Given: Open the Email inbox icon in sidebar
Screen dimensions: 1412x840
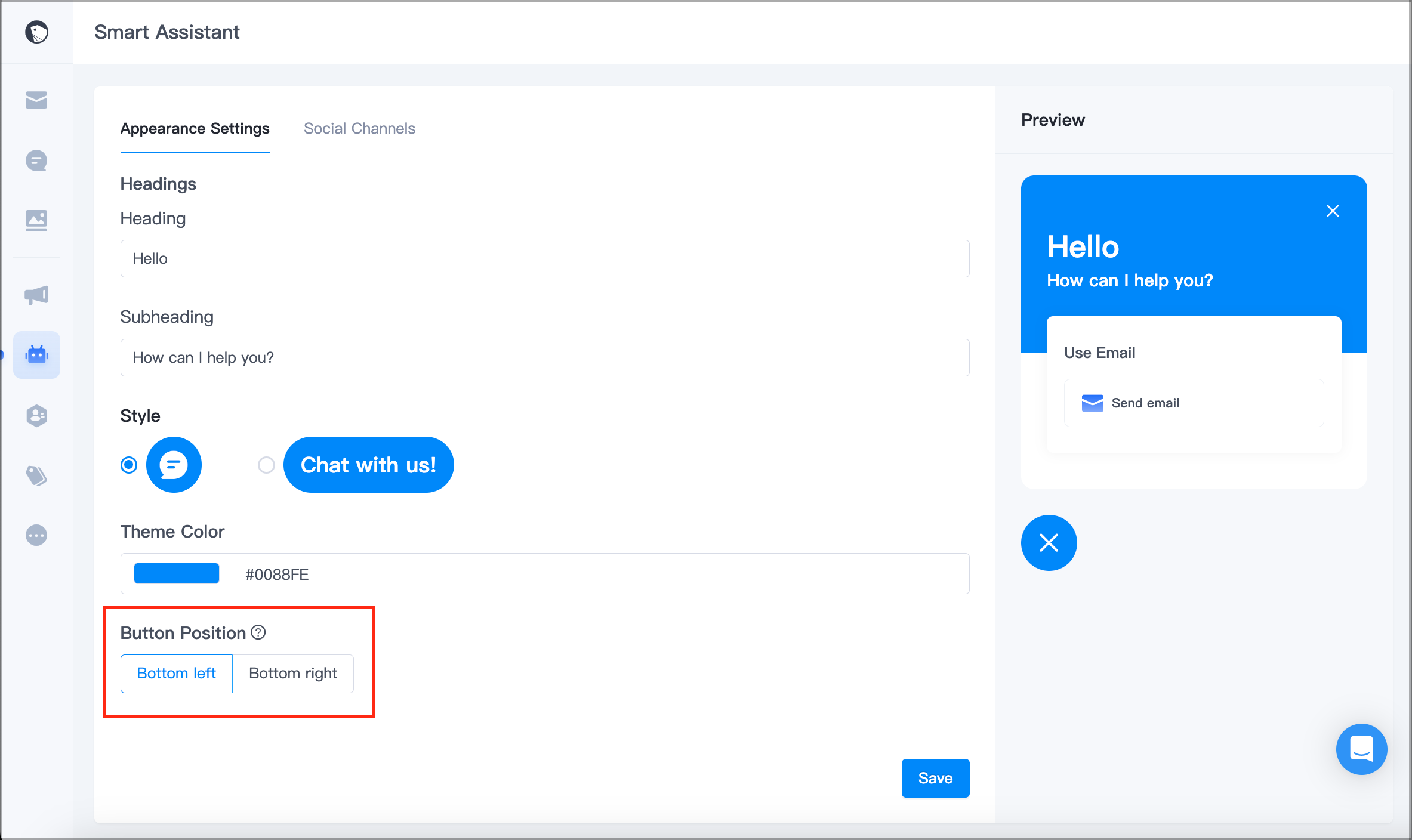Looking at the screenshot, I should point(36,100).
